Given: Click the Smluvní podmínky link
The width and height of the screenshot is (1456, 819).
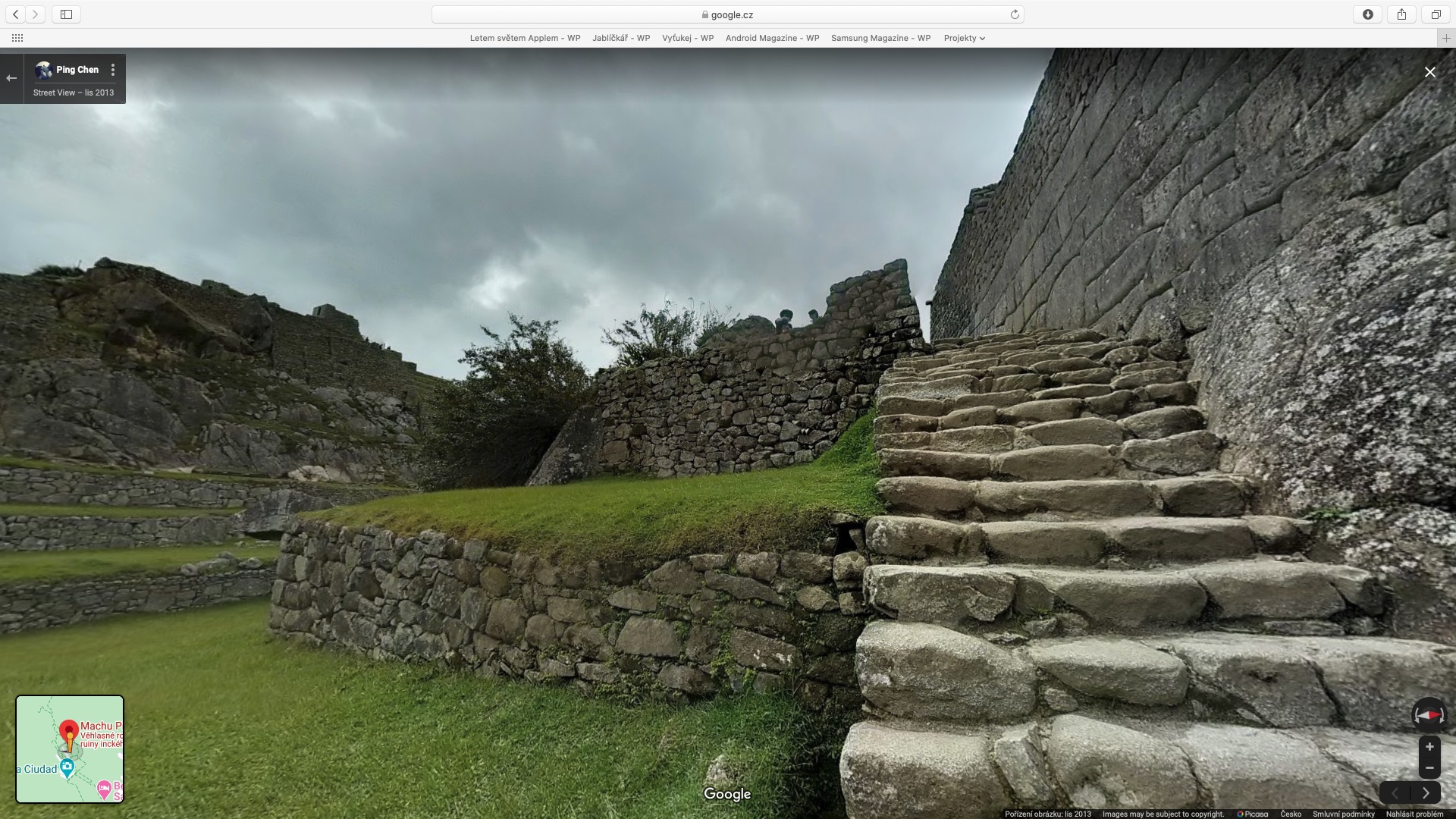Looking at the screenshot, I should (x=1343, y=814).
